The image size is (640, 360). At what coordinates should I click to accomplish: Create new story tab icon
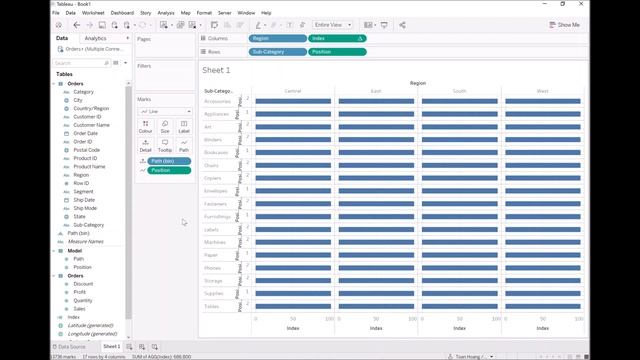155,347
